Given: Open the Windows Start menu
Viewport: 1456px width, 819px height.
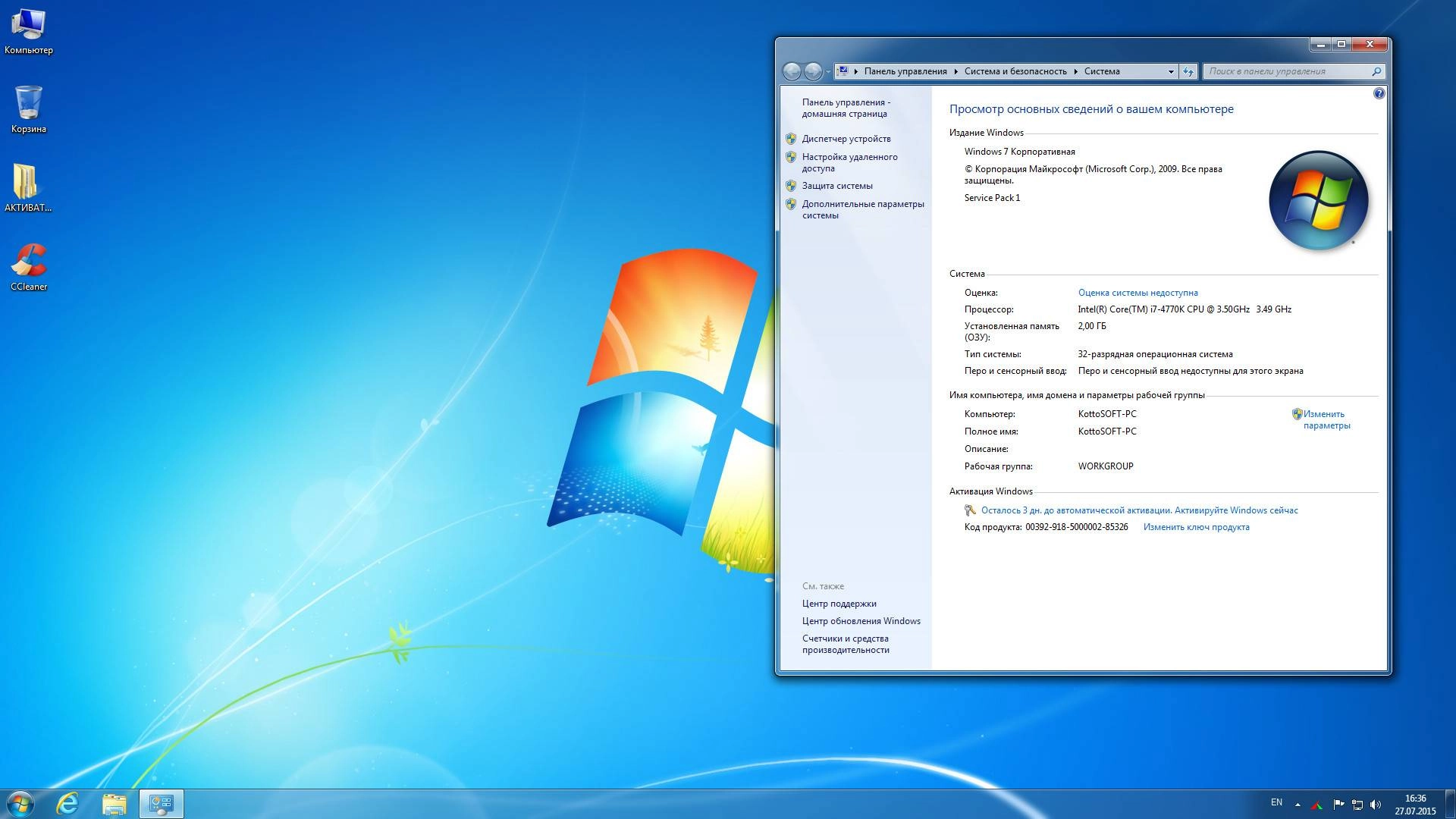Looking at the screenshot, I should click(20, 804).
